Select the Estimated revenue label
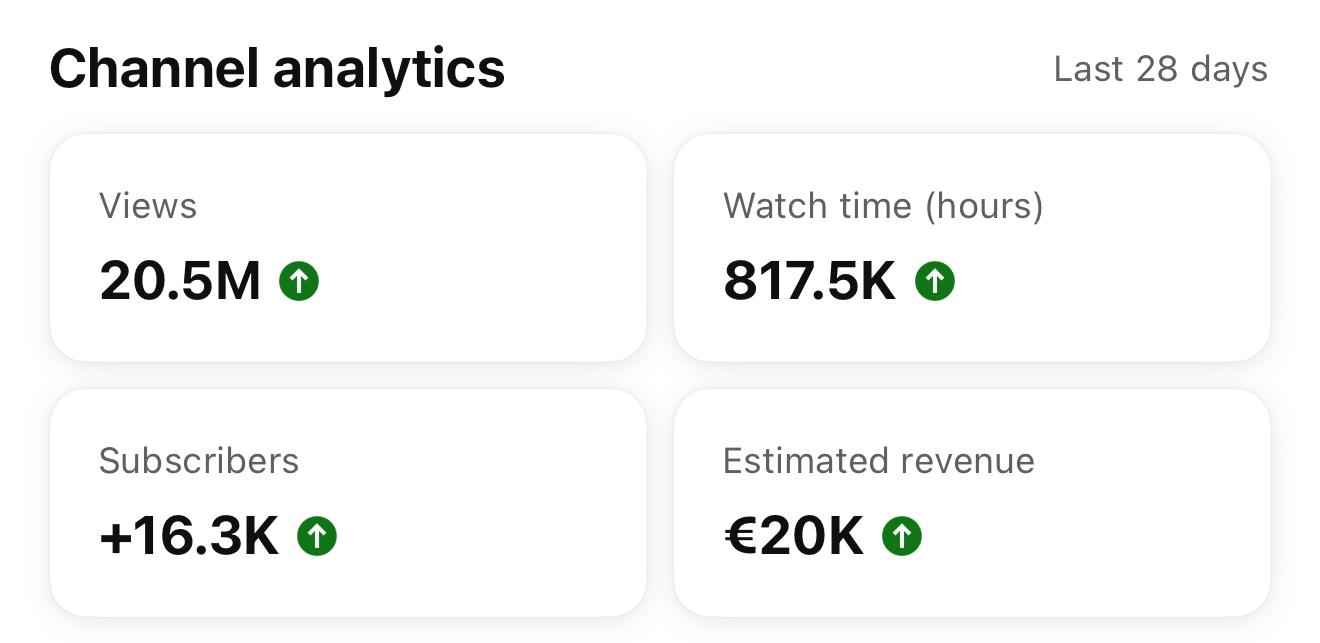The height and width of the screenshot is (643, 1320). (x=878, y=461)
